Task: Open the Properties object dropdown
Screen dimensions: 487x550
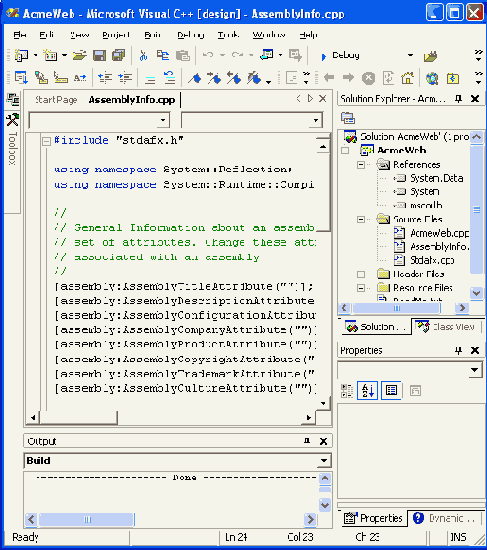Action: (475, 370)
